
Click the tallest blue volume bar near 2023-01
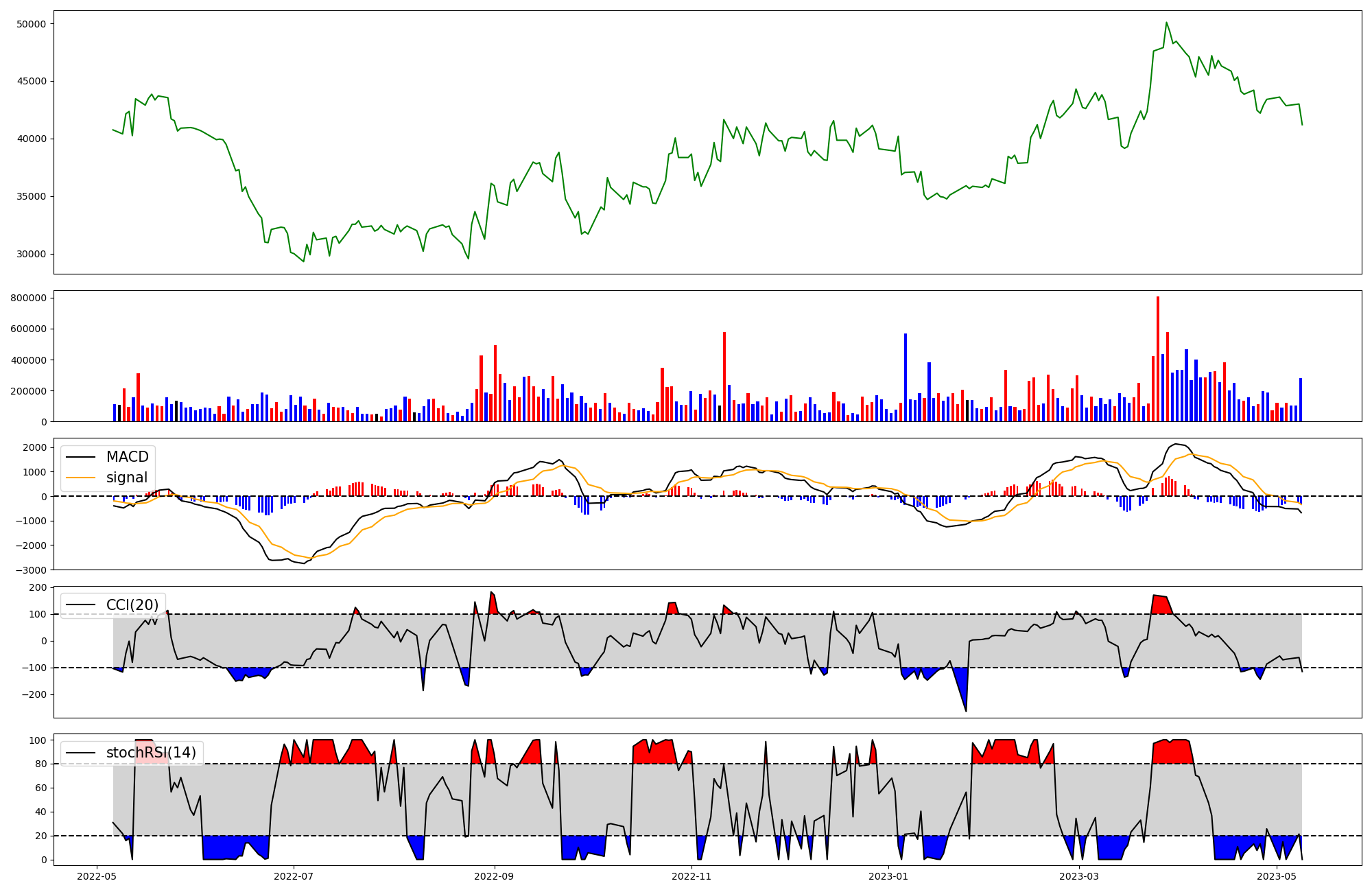pyautogui.click(x=906, y=377)
